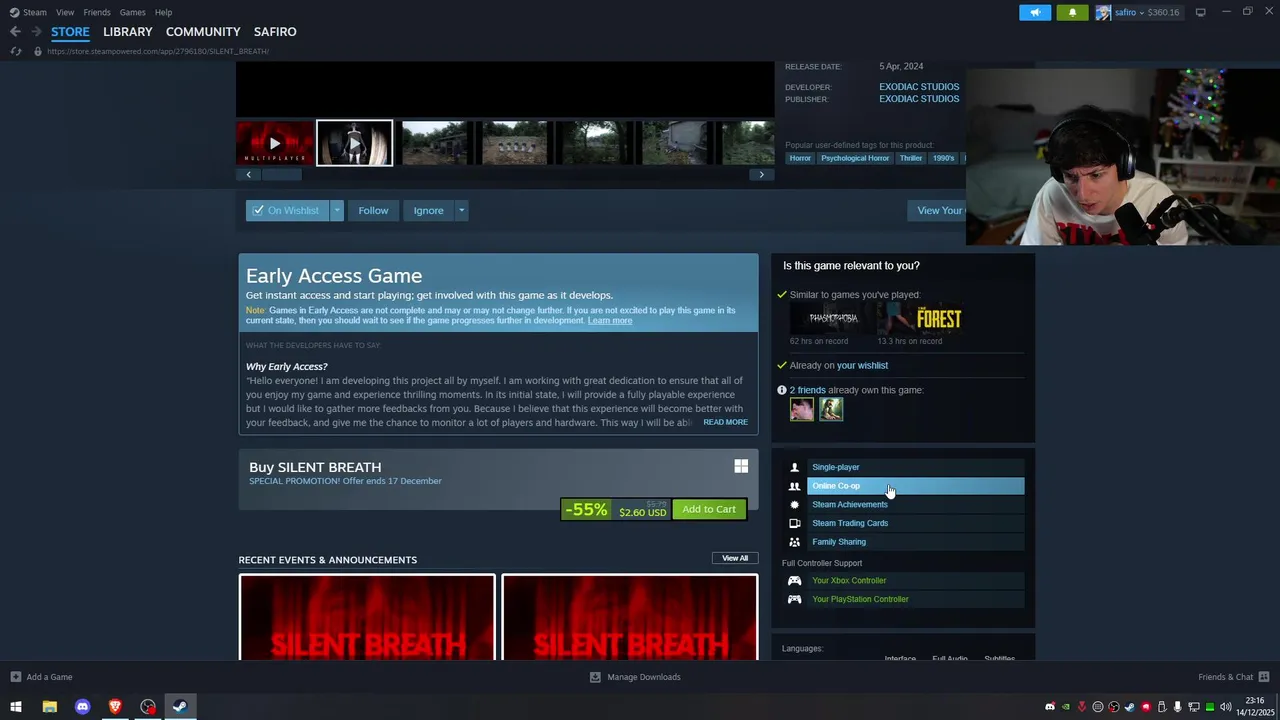Image resolution: width=1280 pixels, height=720 pixels.
Task: Click the Windows platform icon in purchase box
Action: 741,466
